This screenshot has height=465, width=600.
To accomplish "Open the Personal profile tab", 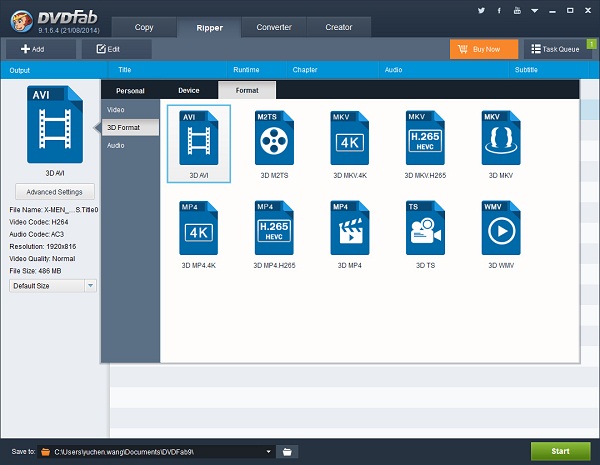I will (130, 91).
